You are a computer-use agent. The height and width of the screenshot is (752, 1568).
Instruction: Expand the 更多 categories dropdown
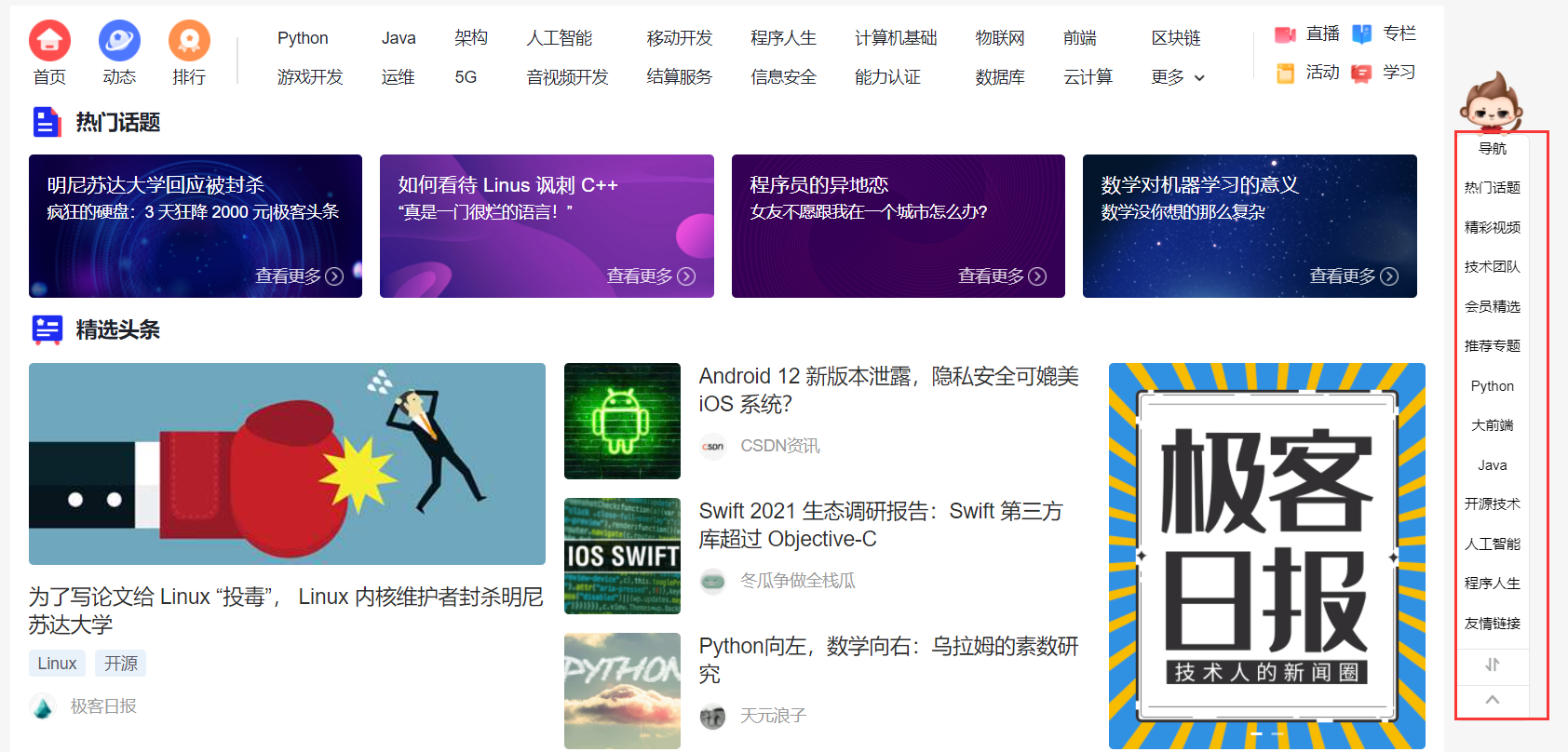coord(1178,77)
